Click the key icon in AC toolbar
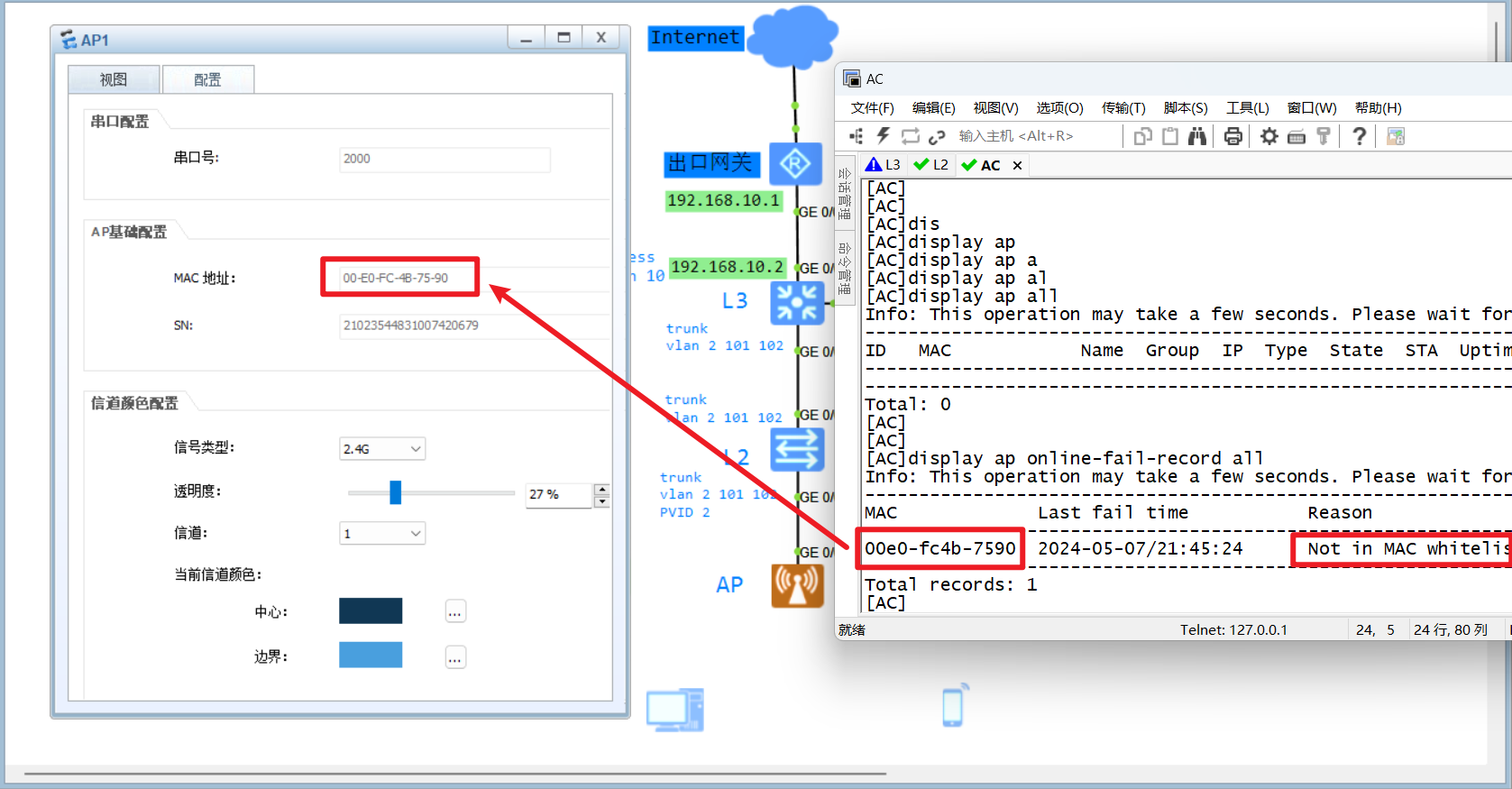 [x=1324, y=136]
